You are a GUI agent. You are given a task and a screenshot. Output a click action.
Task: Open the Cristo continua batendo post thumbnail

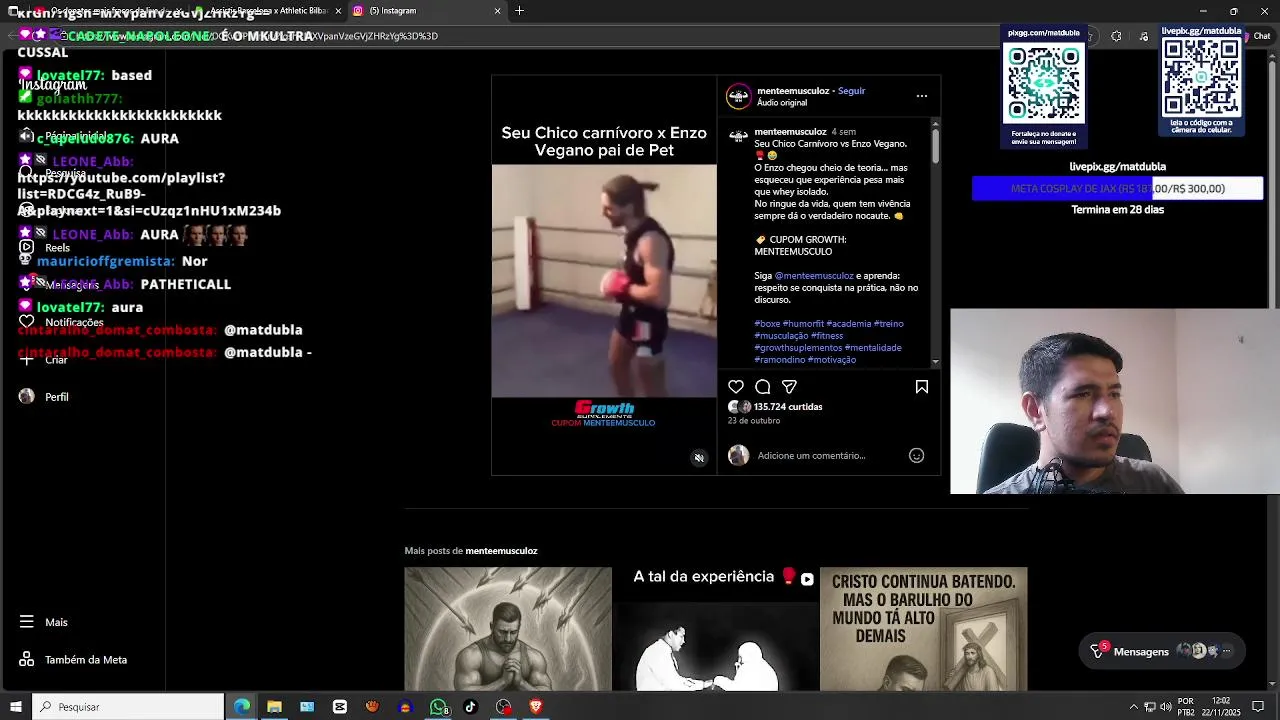click(x=924, y=629)
